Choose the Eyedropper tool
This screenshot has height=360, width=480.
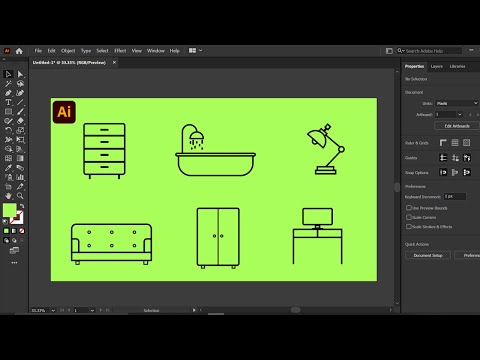click(8, 168)
